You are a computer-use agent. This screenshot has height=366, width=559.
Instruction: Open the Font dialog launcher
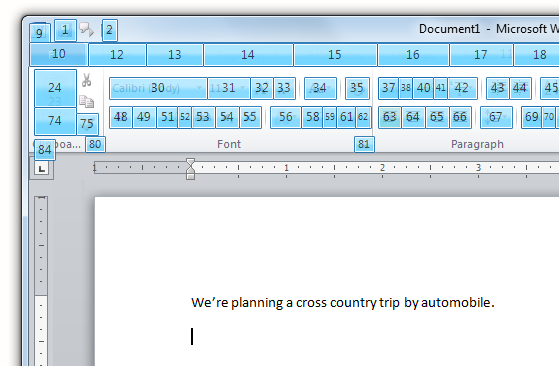tap(364, 144)
